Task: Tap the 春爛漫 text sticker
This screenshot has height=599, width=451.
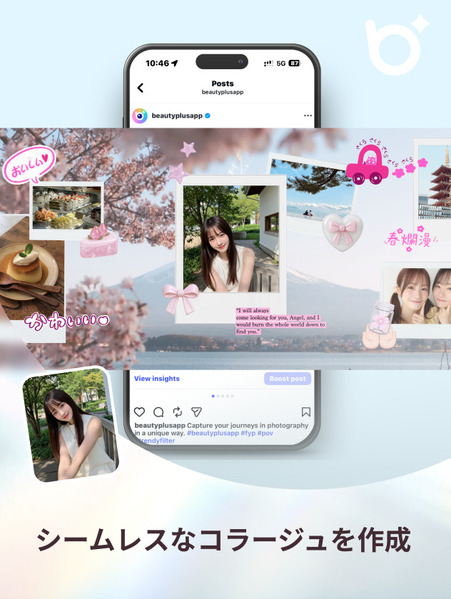Action: click(x=411, y=239)
